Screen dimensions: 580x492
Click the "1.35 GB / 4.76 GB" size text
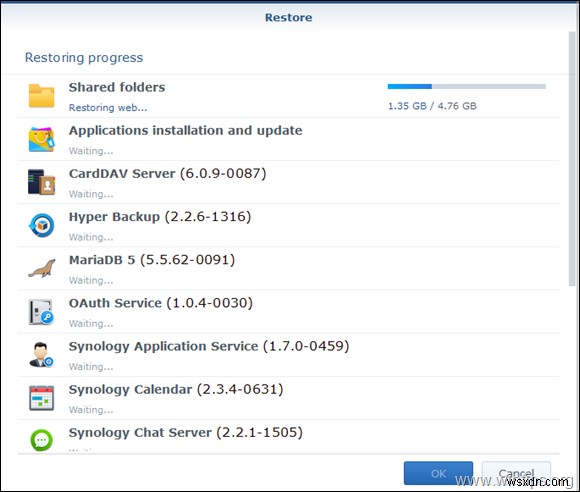click(x=432, y=106)
